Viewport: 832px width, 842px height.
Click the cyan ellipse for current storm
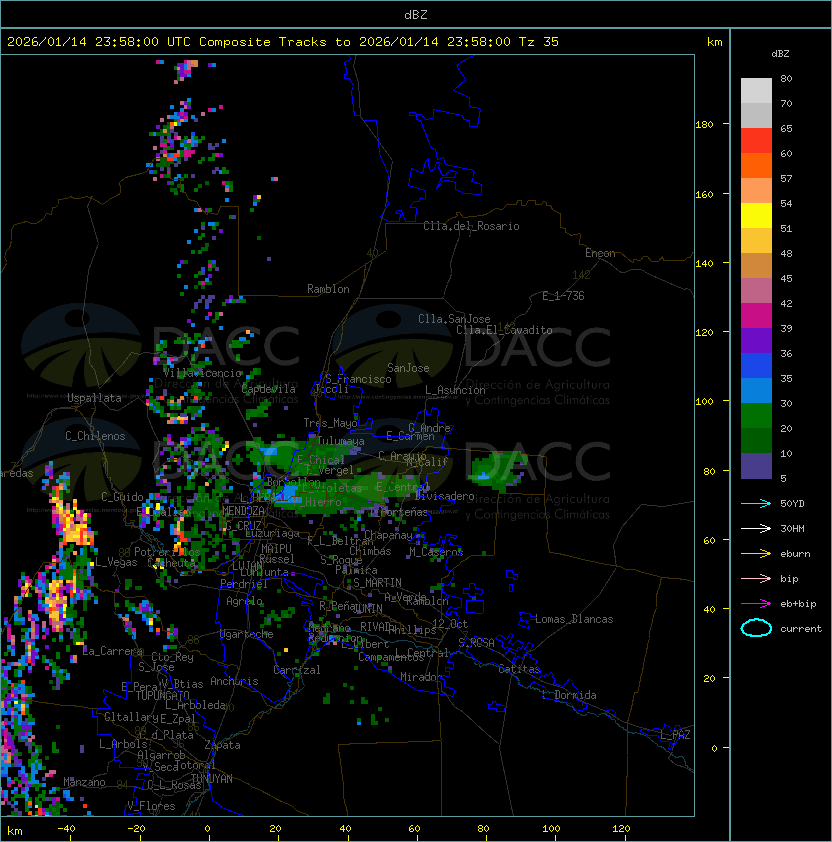(x=756, y=628)
